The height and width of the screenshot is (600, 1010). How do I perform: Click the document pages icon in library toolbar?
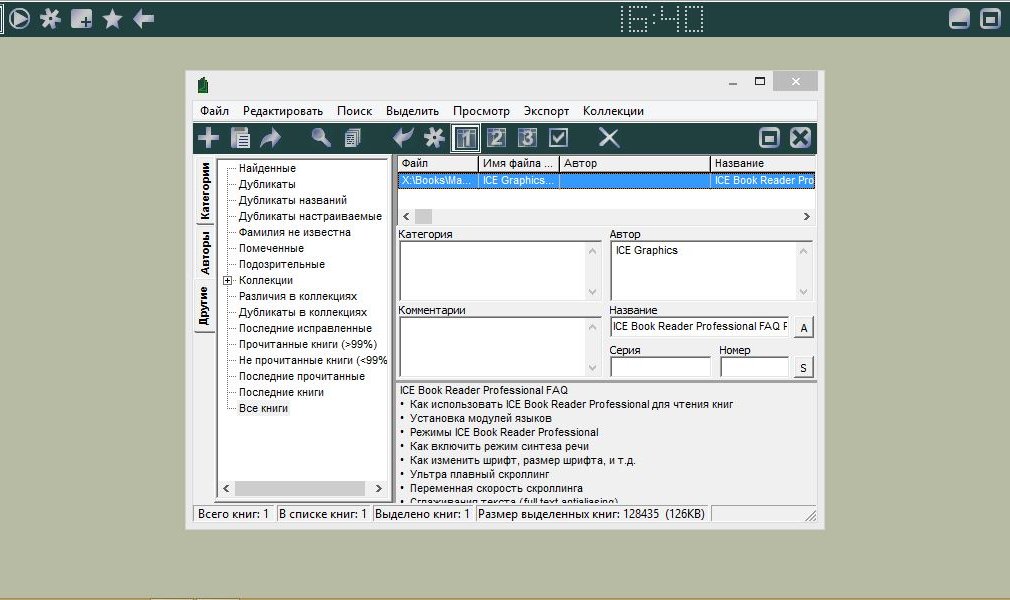click(x=240, y=137)
